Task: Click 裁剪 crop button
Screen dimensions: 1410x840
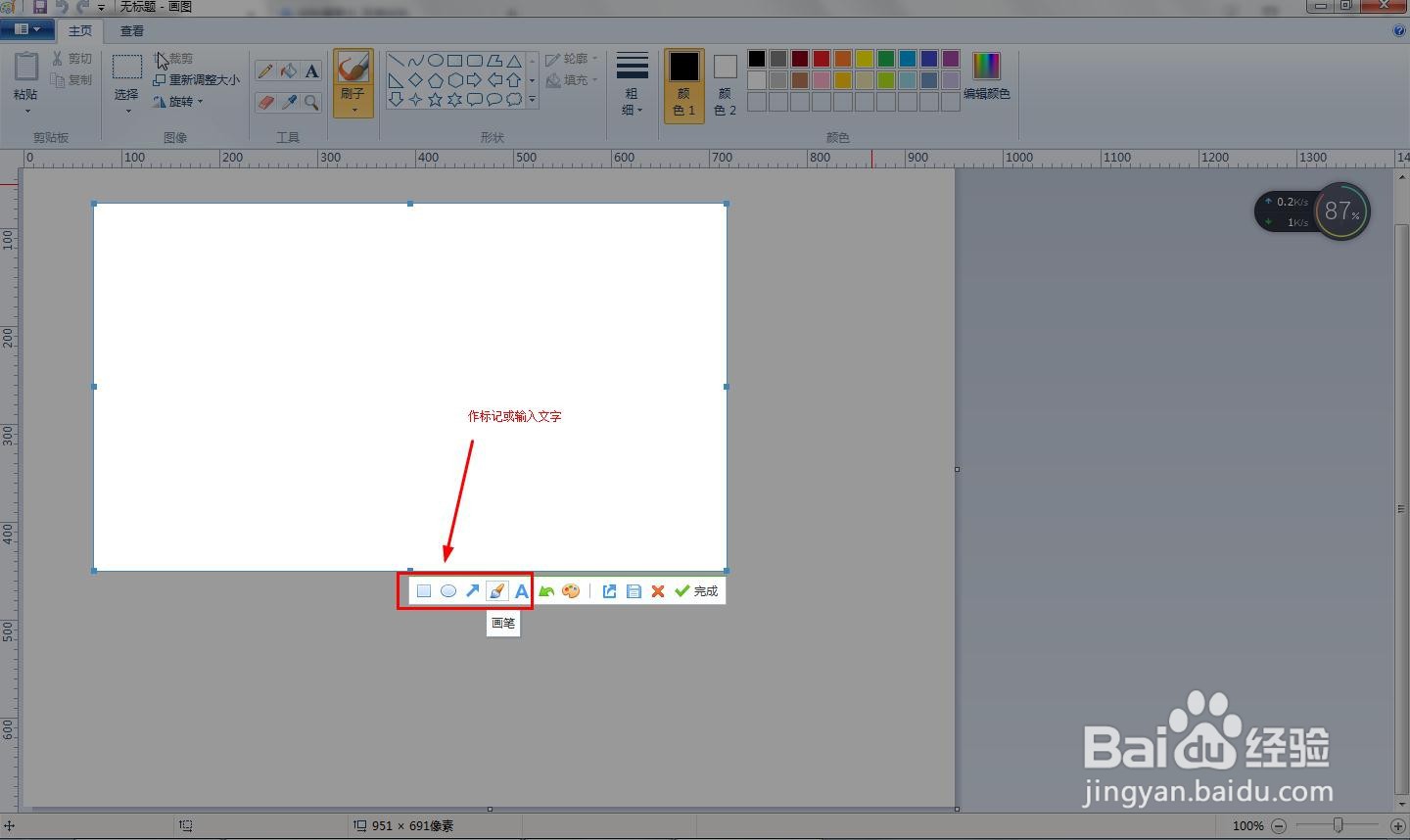Action: [x=173, y=59]
